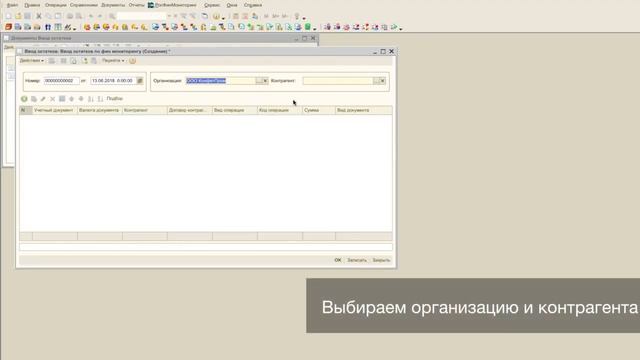
Task: Click the OK button
Action: [x=338, y=260]
